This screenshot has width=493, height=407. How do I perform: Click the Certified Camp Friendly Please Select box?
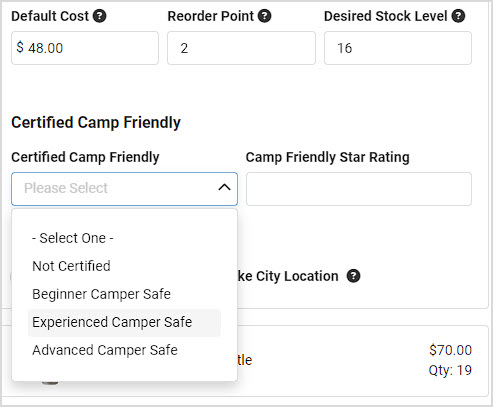click(x=124, y=189)
